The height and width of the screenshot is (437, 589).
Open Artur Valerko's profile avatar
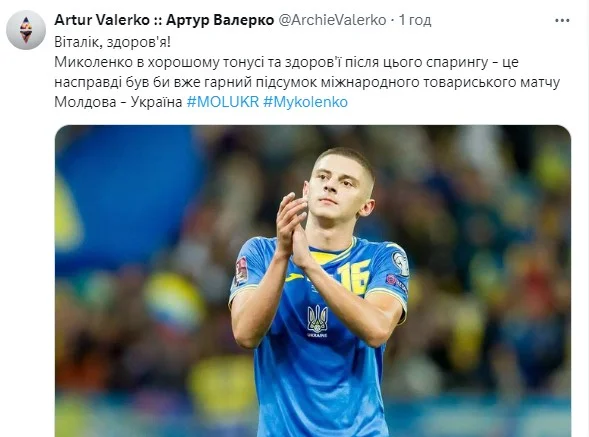tap(26, 30)
